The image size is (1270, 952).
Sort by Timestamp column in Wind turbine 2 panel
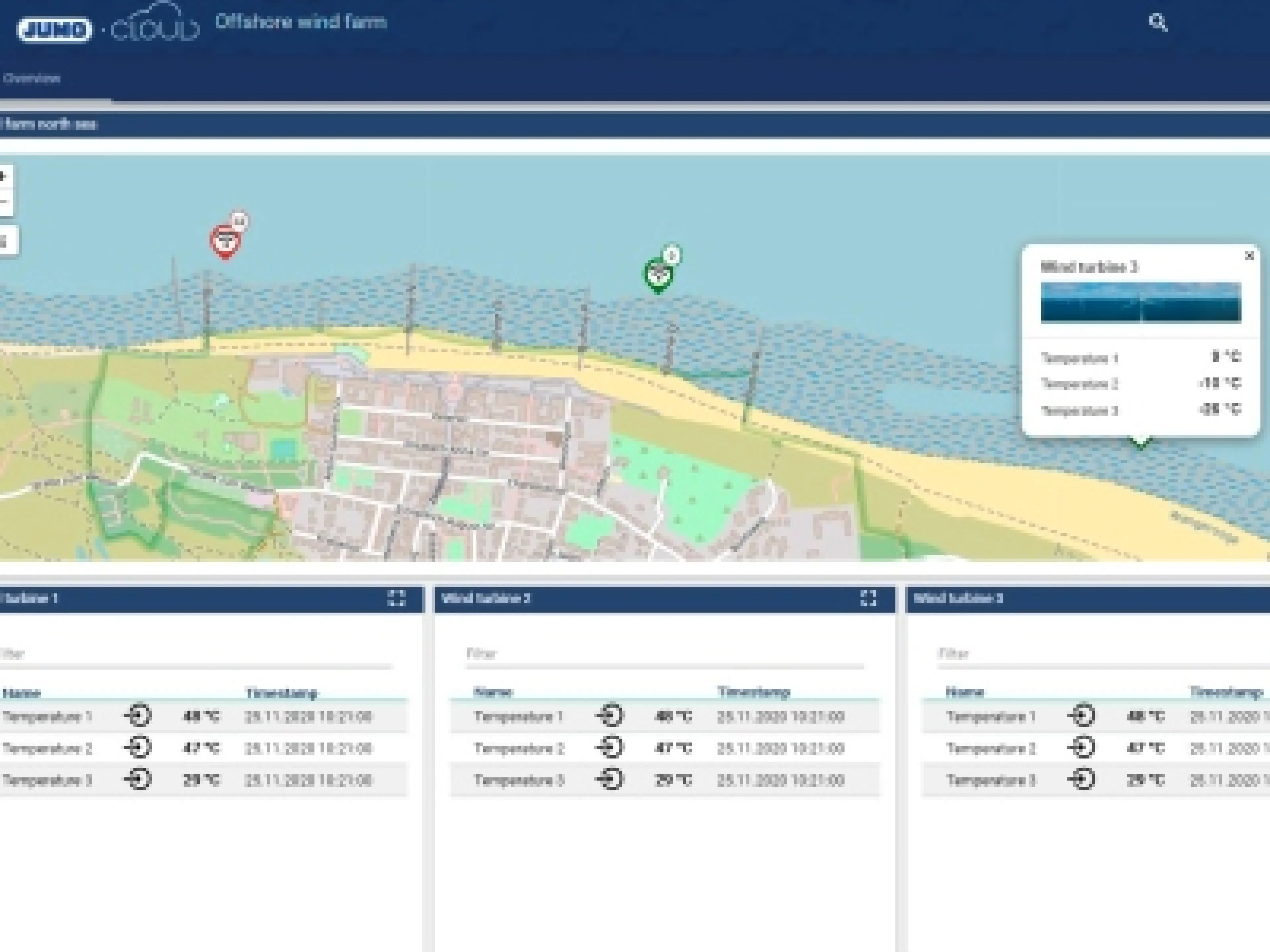(754, 692)
